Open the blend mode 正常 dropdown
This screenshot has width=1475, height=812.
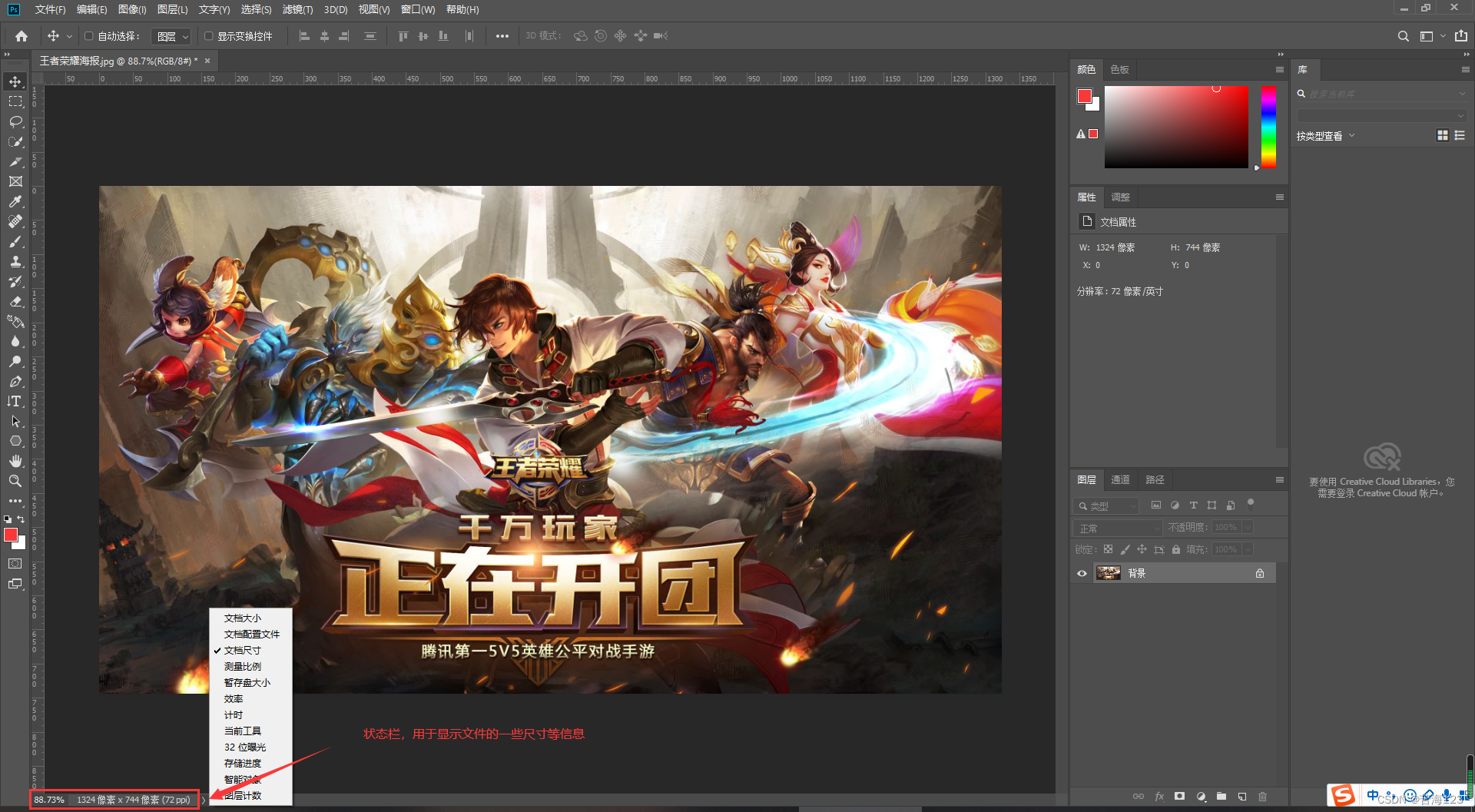[x=1118, y=529]
